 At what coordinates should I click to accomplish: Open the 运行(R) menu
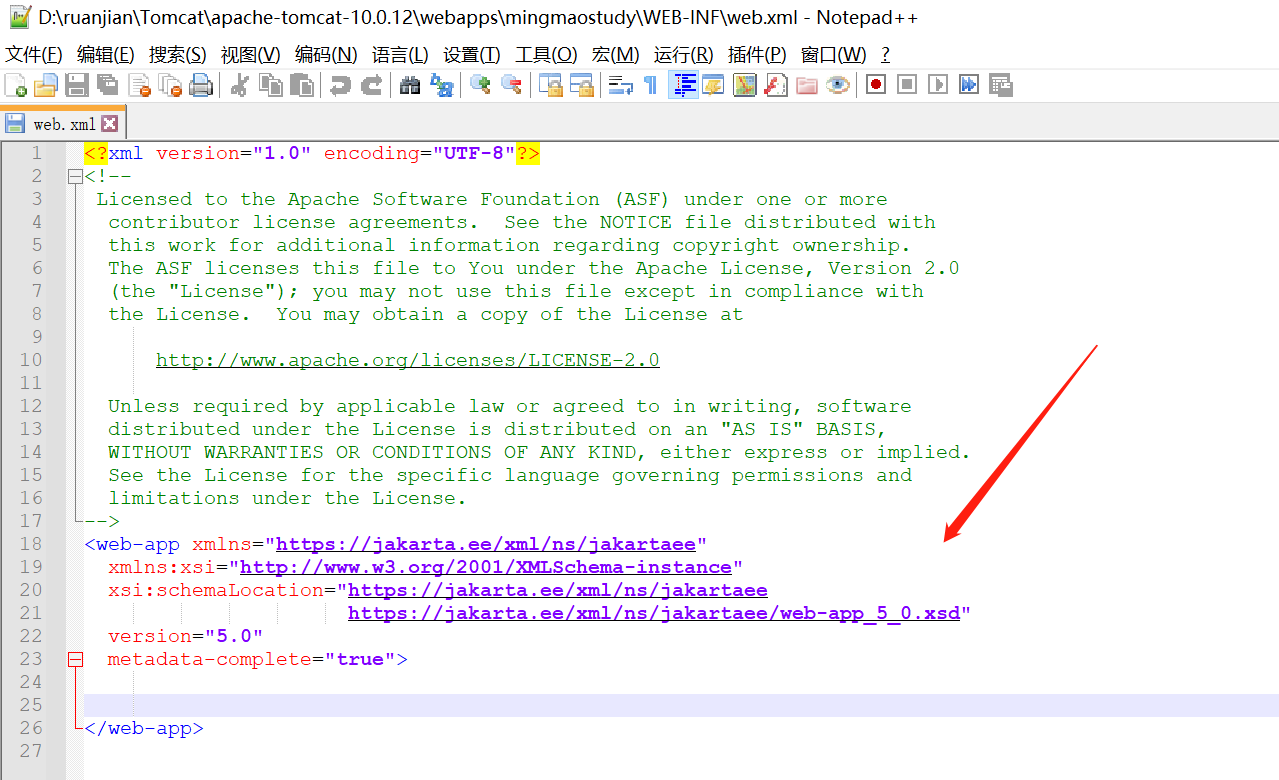(683, 54)
